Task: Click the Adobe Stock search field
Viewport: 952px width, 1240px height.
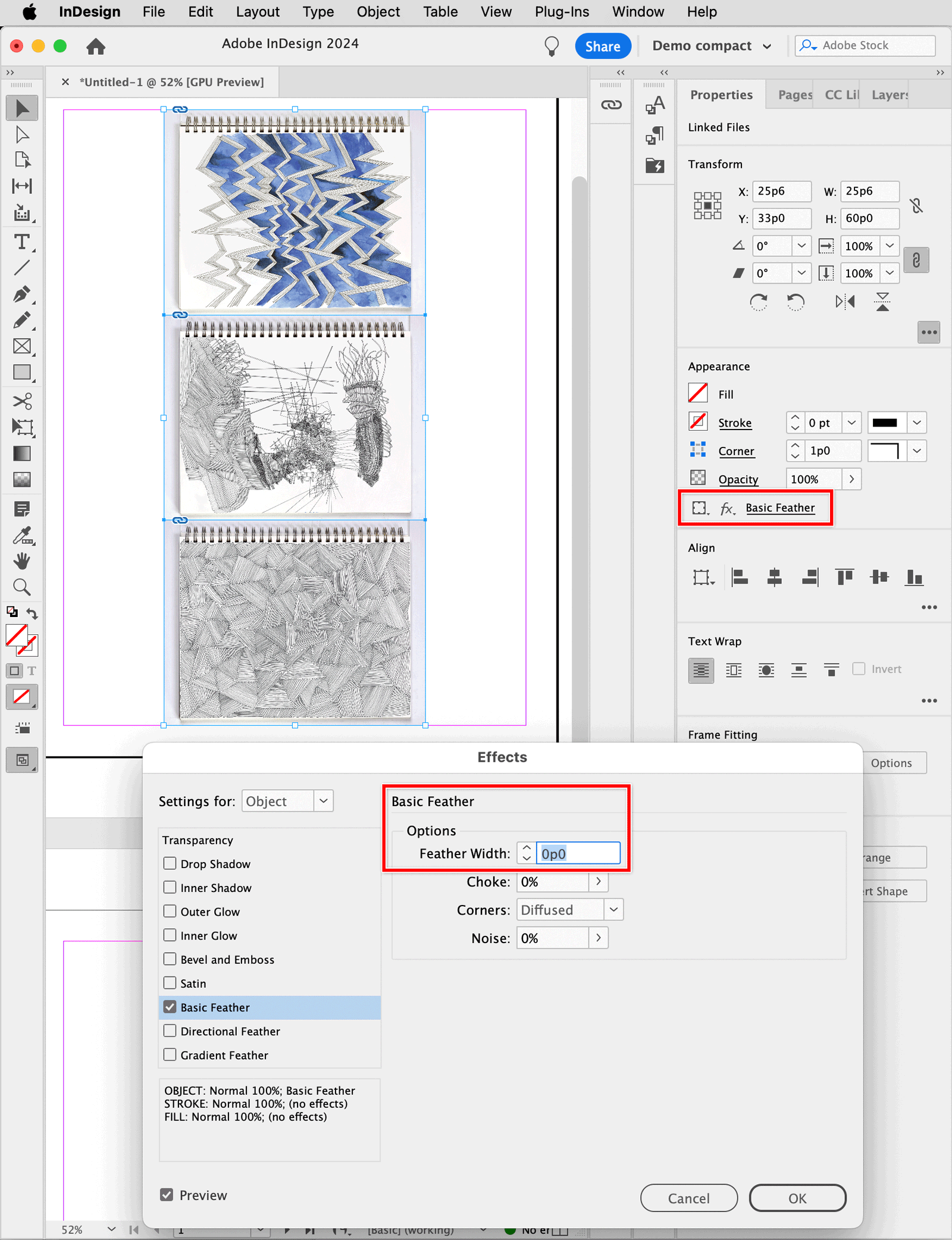Action: (866, 46)
